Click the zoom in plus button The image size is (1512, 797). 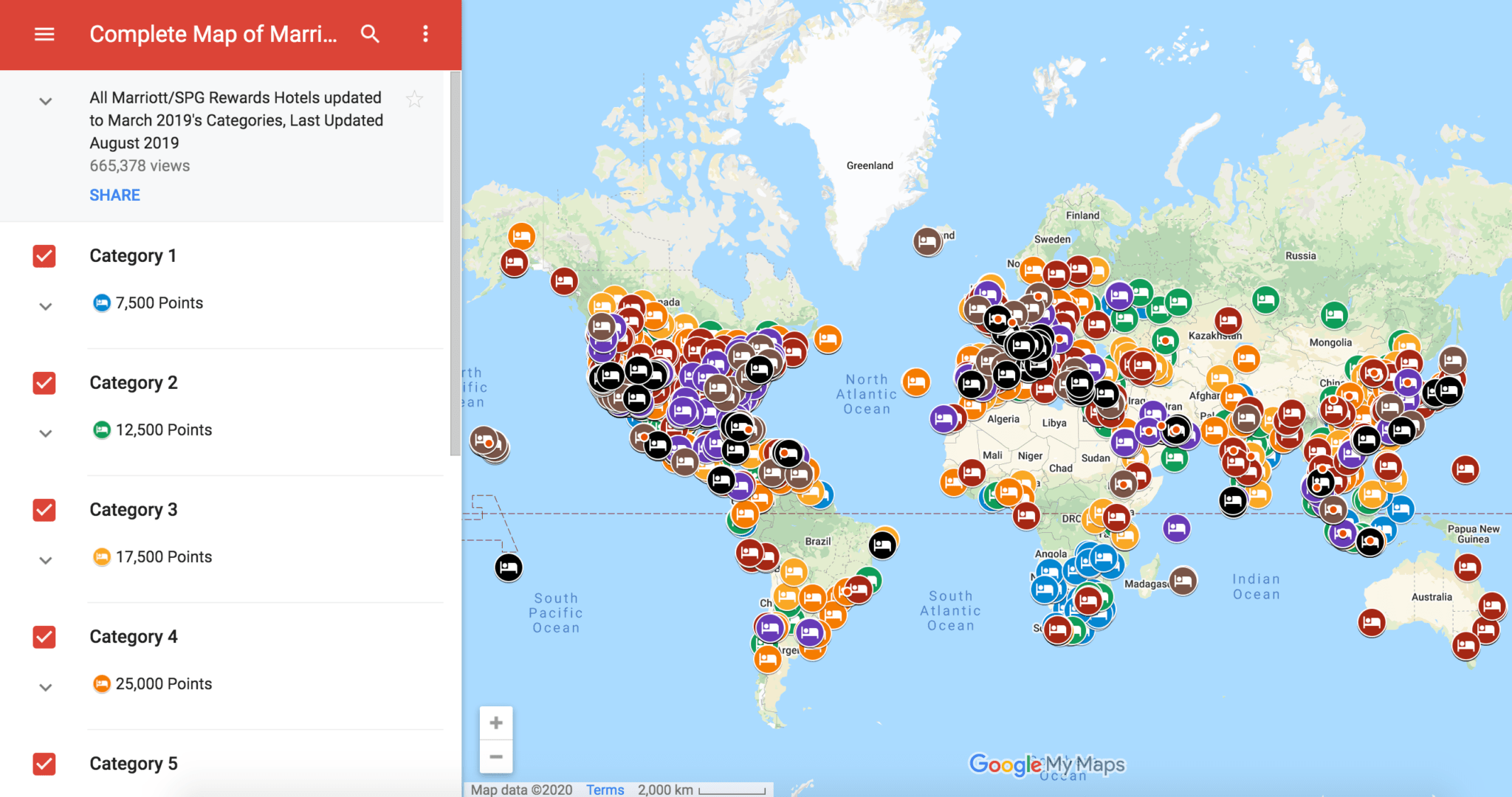(496, 722)
